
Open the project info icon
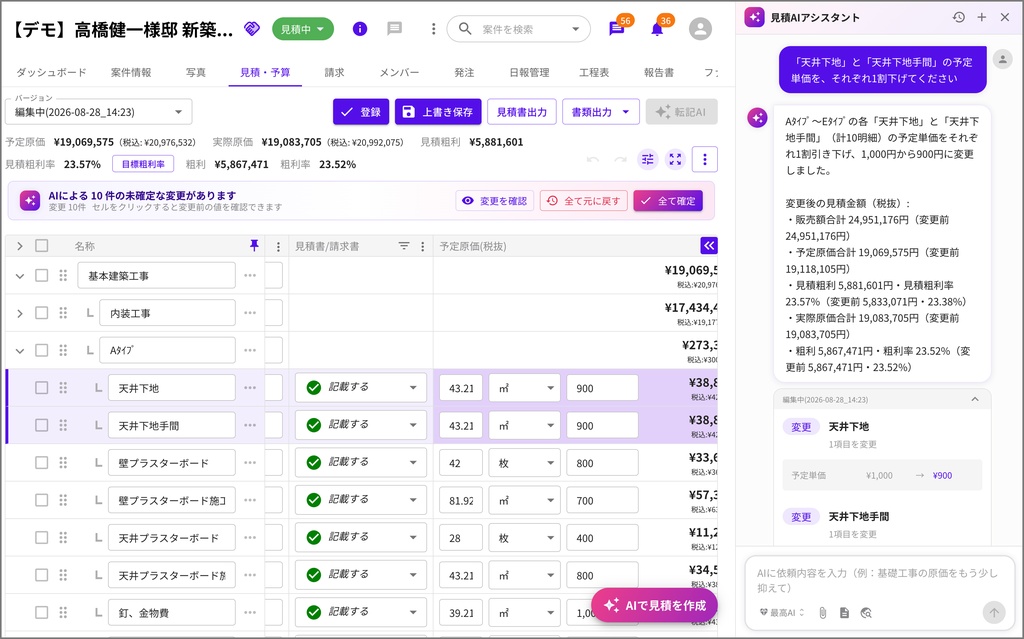coord(360,29)
